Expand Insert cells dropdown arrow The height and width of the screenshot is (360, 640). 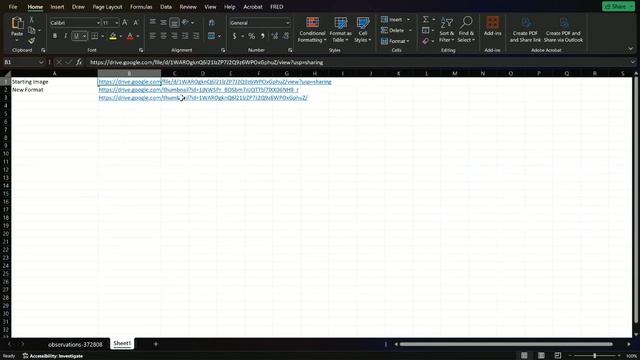pyautogui.click(x=409, y=20)
